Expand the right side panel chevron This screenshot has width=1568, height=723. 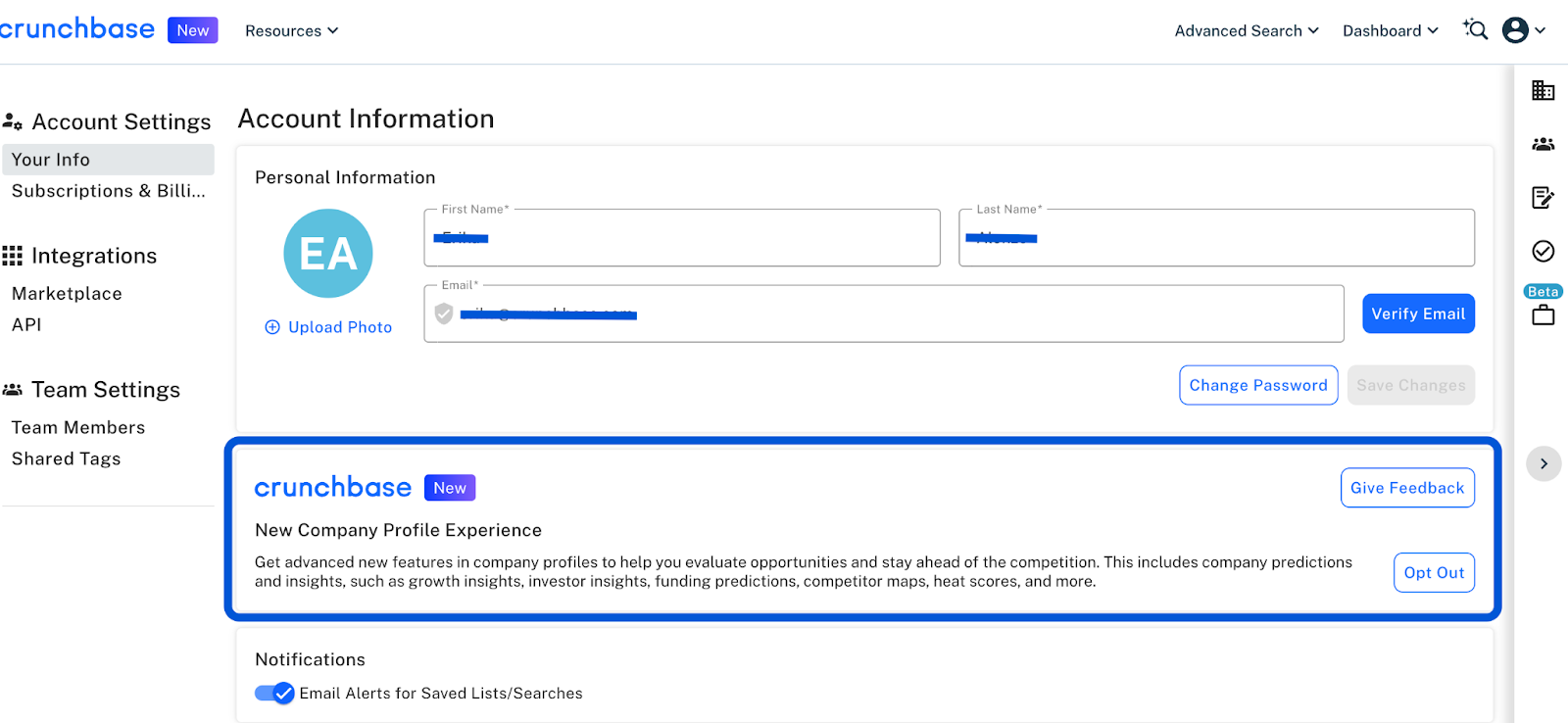(x=1543, y=463)
